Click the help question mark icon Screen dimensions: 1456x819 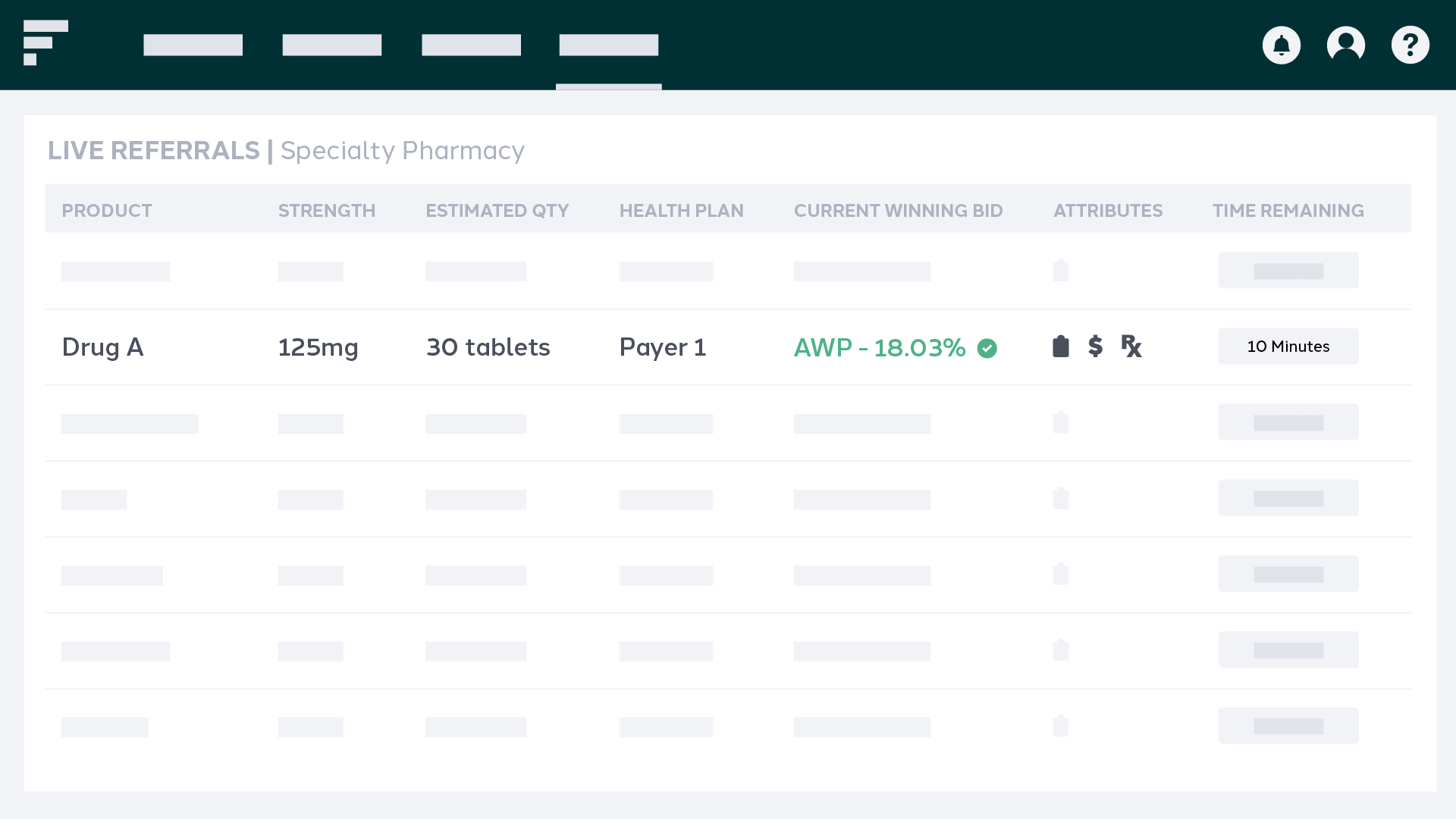pos(1410,45)
